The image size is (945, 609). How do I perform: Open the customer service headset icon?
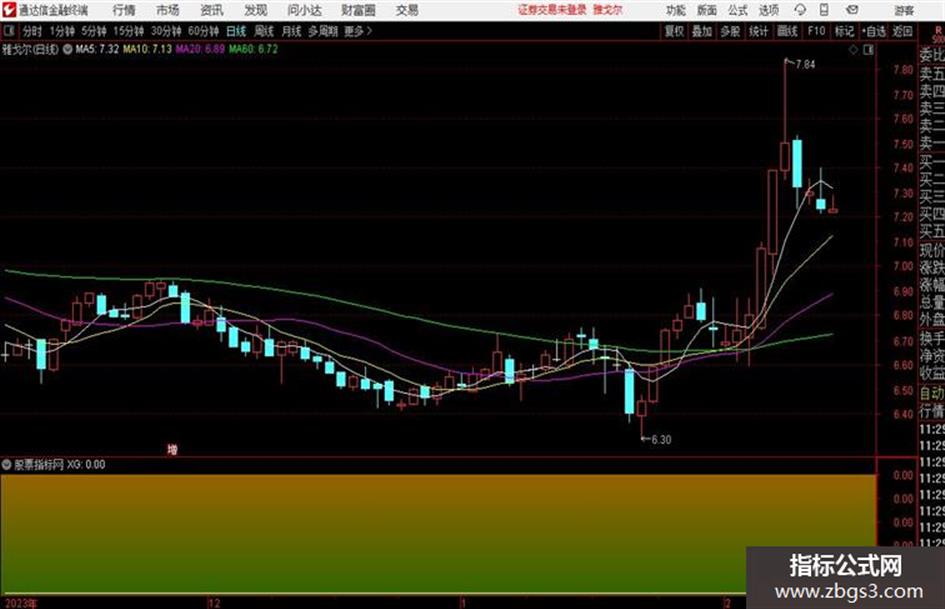click(x=800, y=10)
